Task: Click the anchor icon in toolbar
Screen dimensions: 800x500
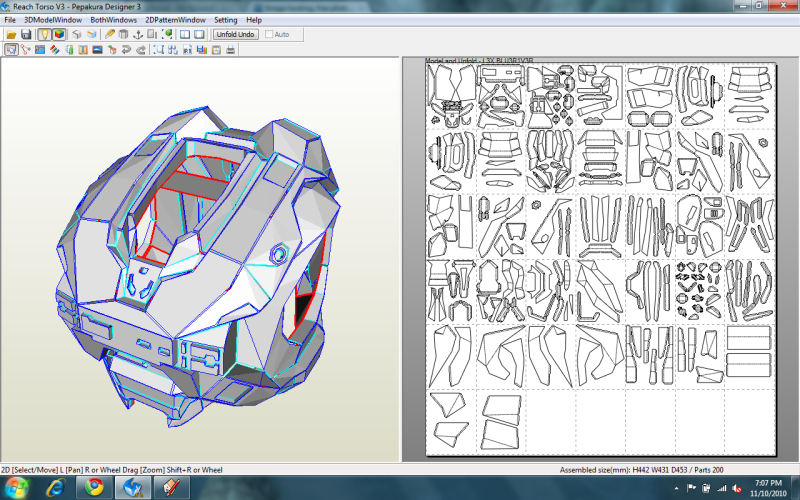Action: [138, 35]
